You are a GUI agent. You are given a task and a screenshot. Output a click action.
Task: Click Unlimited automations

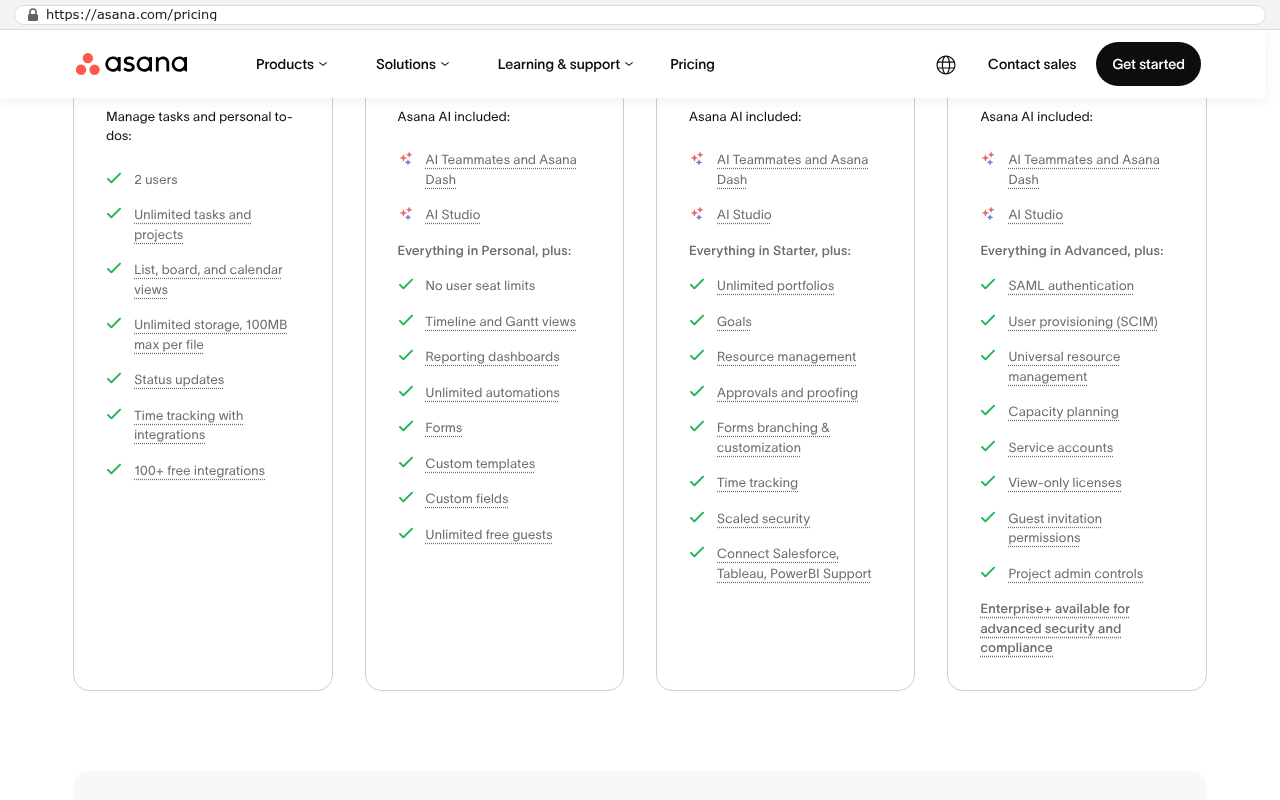(x=492, y=393)
